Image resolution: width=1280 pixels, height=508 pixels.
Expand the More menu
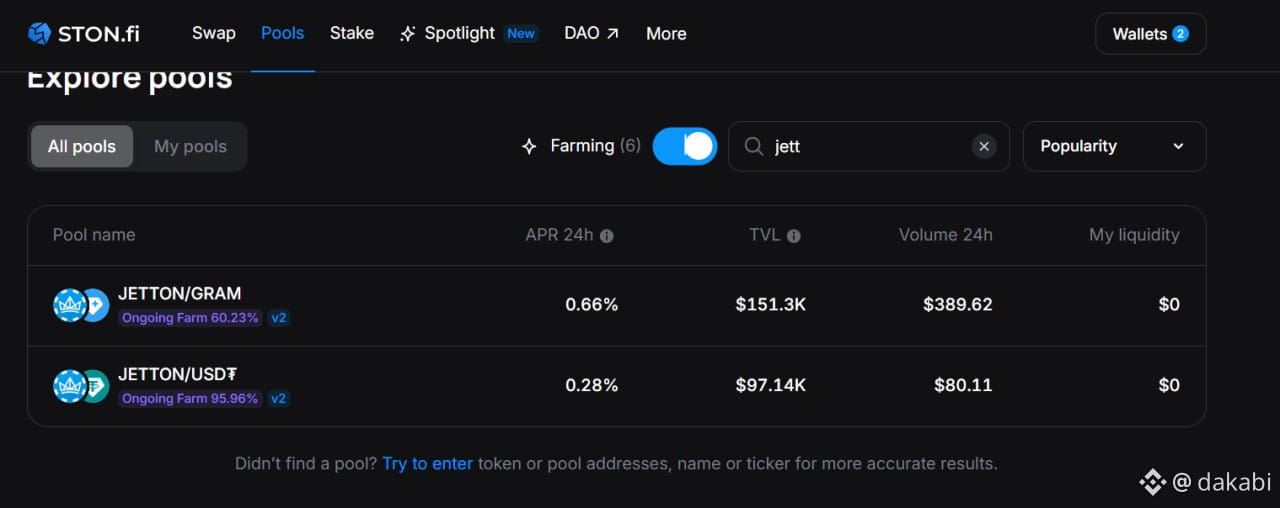(x=666, y=34)
